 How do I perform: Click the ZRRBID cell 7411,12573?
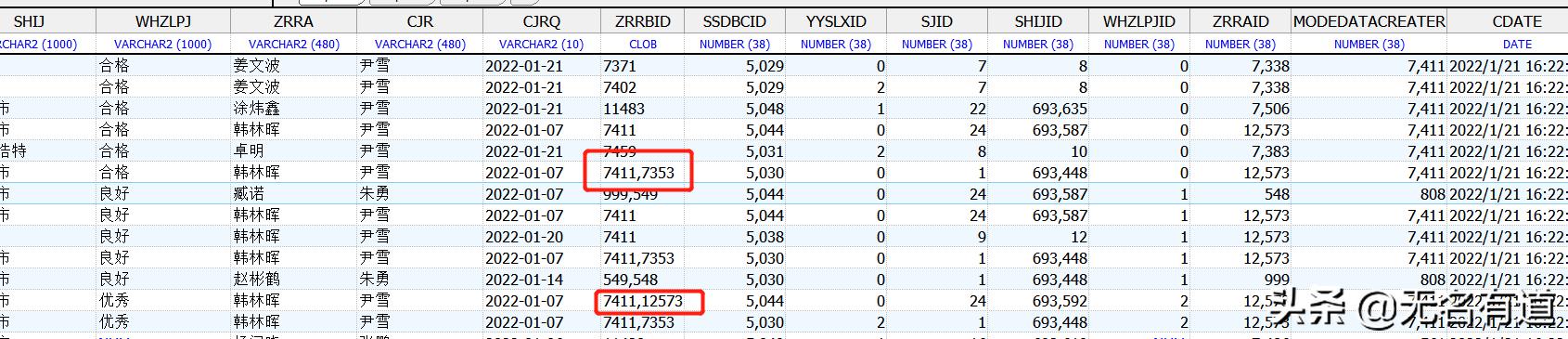643,301
